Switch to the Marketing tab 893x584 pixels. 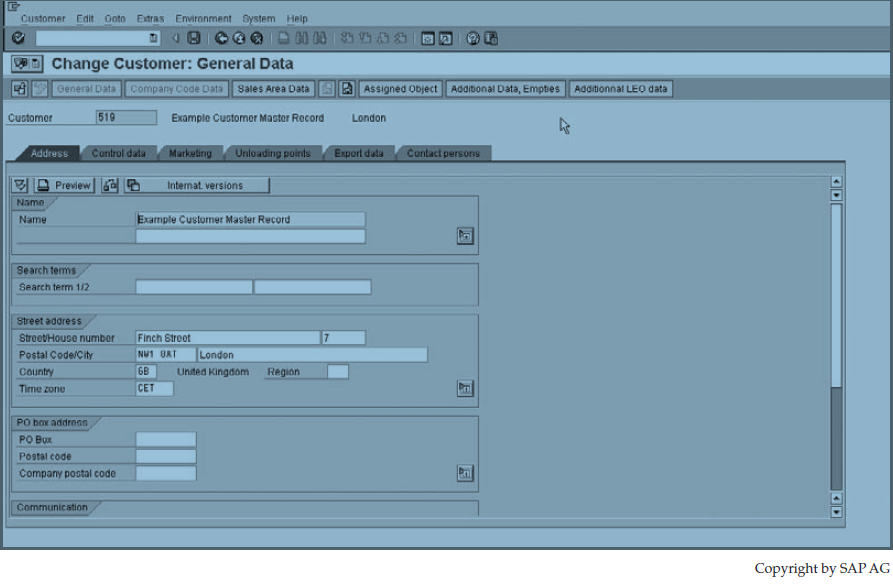[x=190, y=154]
